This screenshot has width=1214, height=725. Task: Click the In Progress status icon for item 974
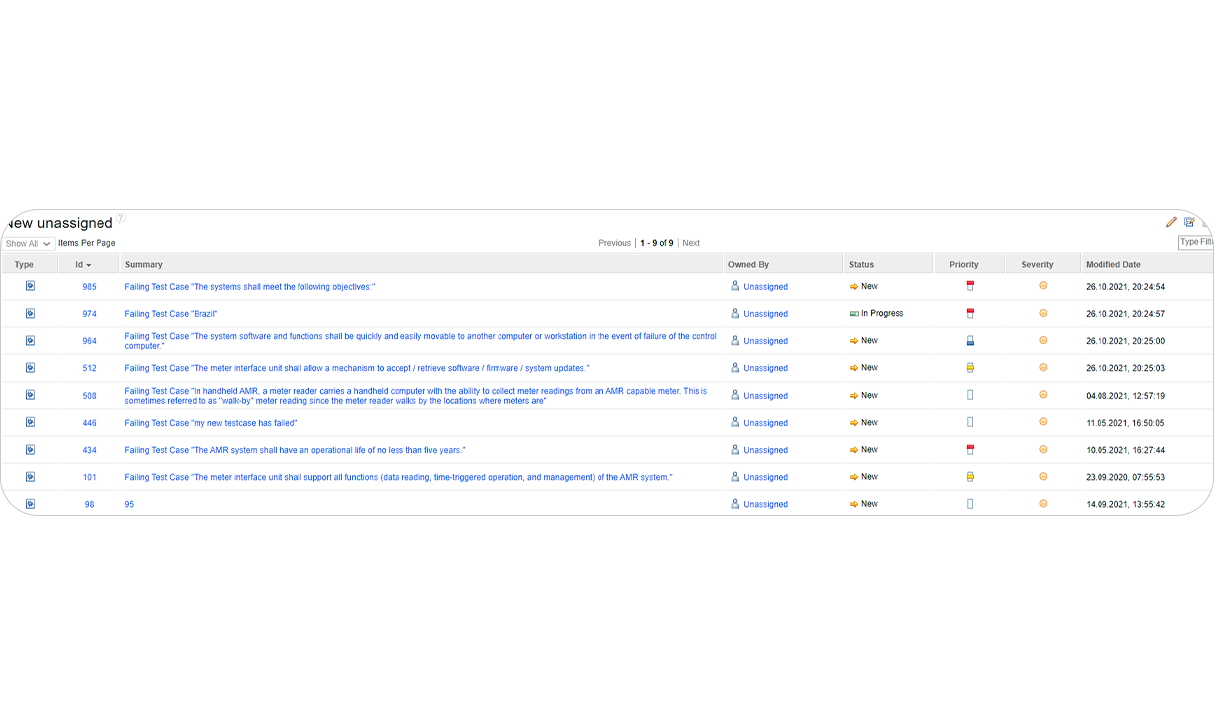[x=854, y=313]
